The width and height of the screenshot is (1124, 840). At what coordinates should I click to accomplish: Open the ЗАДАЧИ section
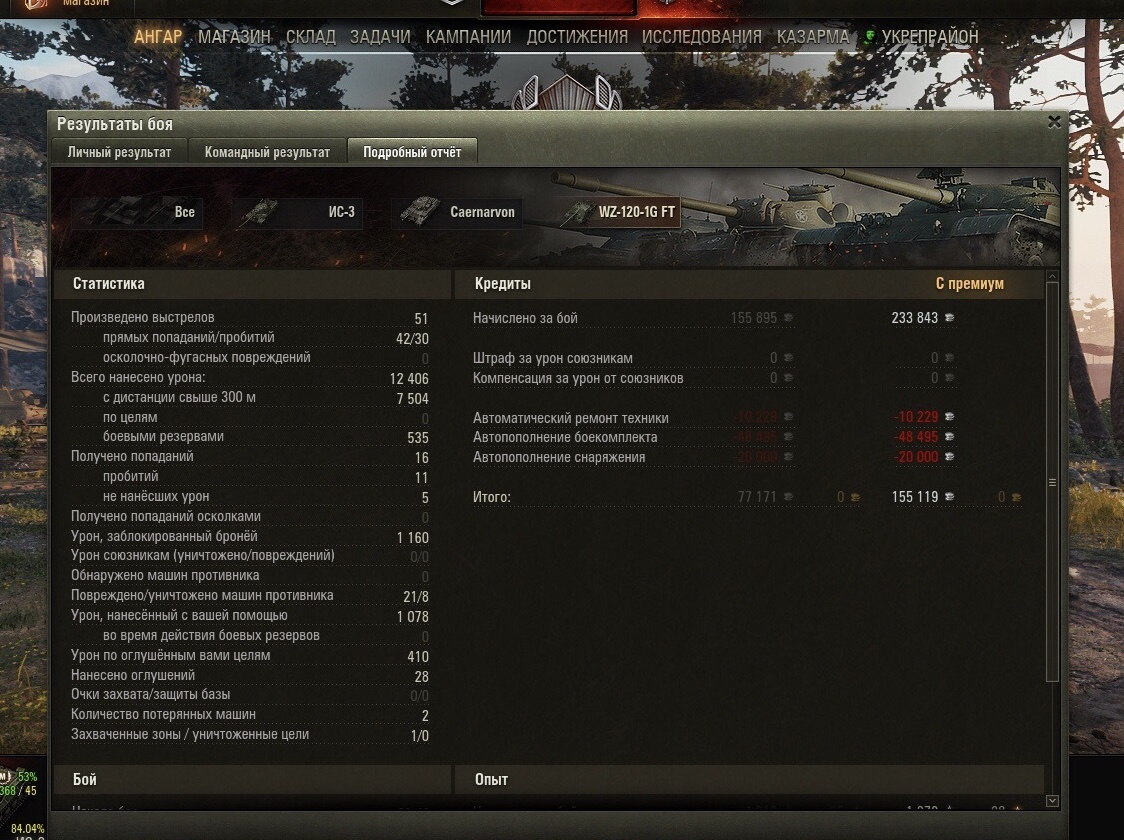click(x=380, y=37)
